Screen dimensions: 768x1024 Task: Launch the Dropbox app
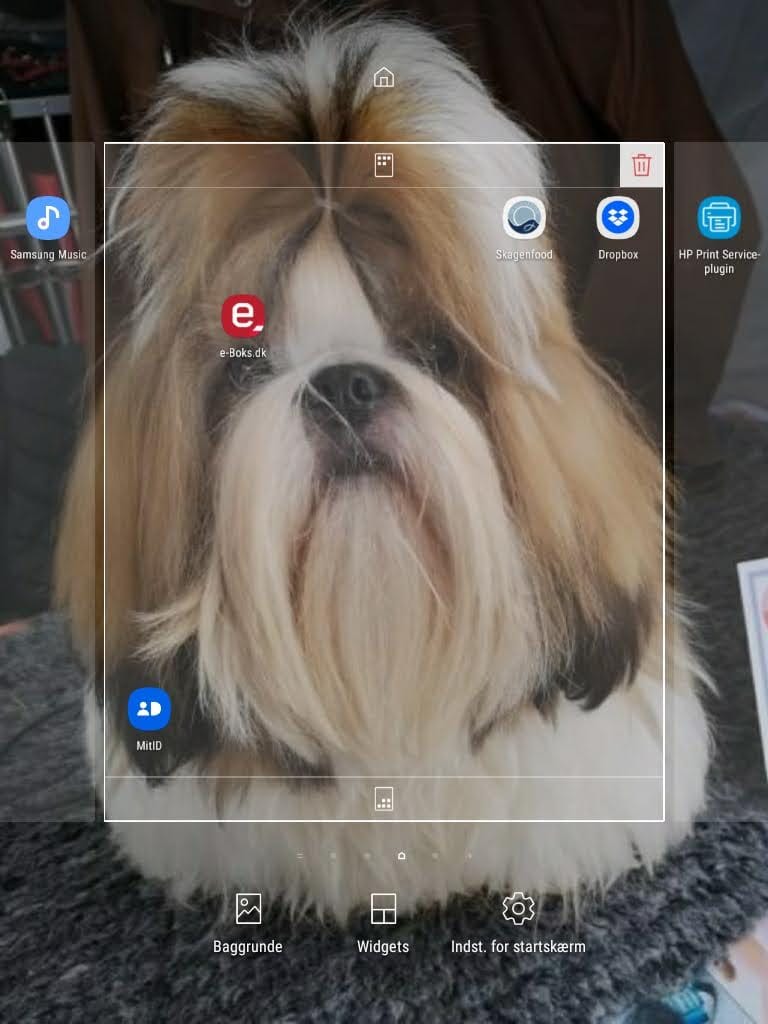pos(618,218)
